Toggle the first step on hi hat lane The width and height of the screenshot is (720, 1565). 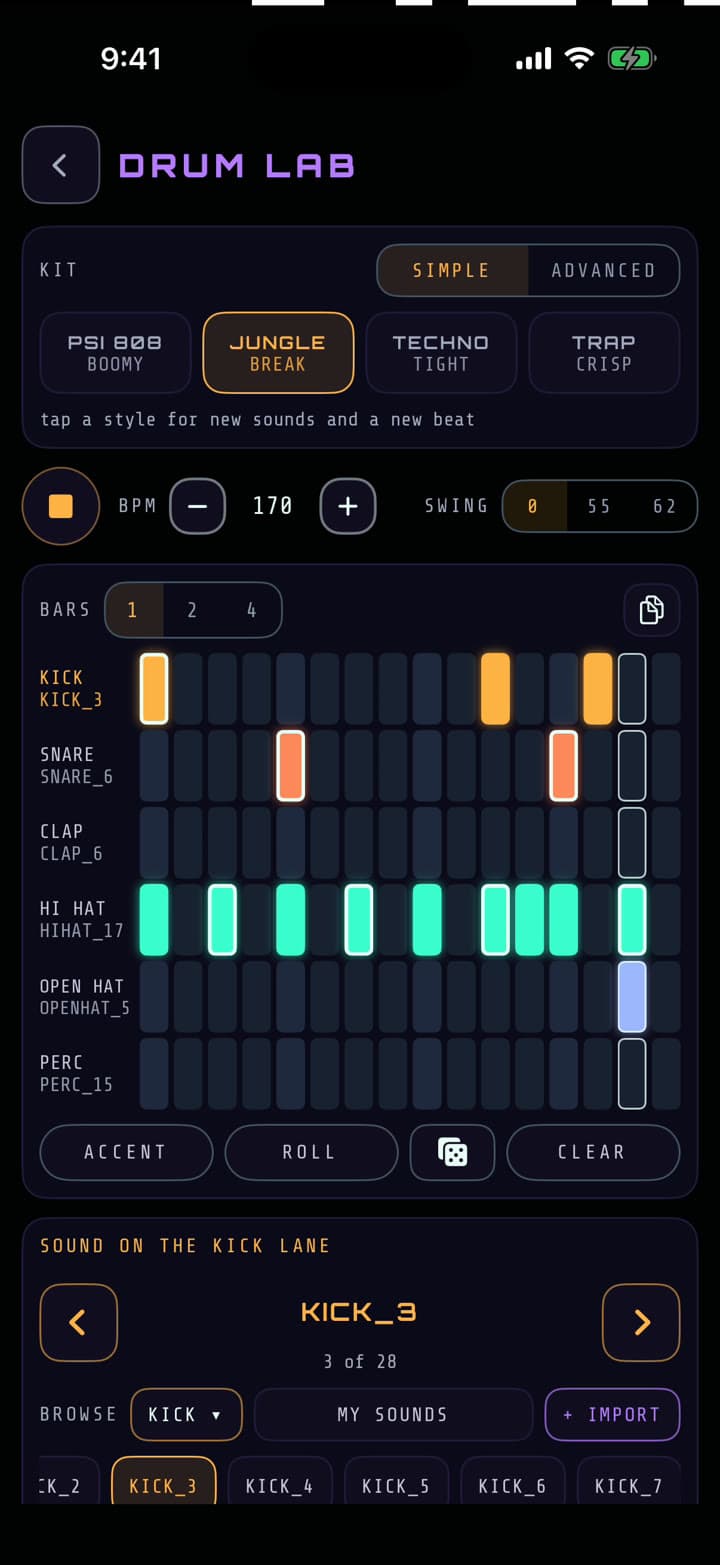point(154,919)
